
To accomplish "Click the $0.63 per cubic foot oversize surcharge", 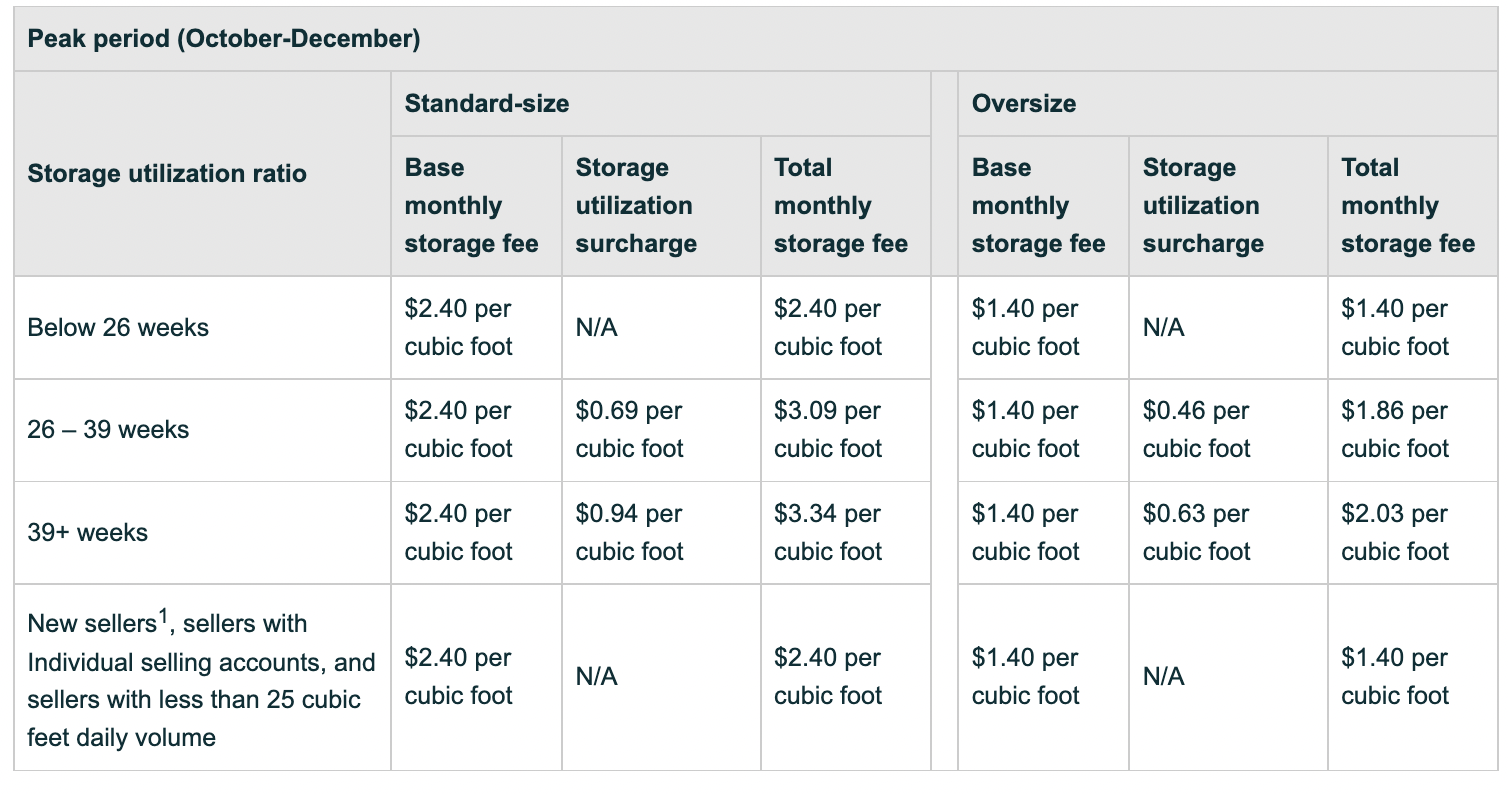I will point(1197,533).
